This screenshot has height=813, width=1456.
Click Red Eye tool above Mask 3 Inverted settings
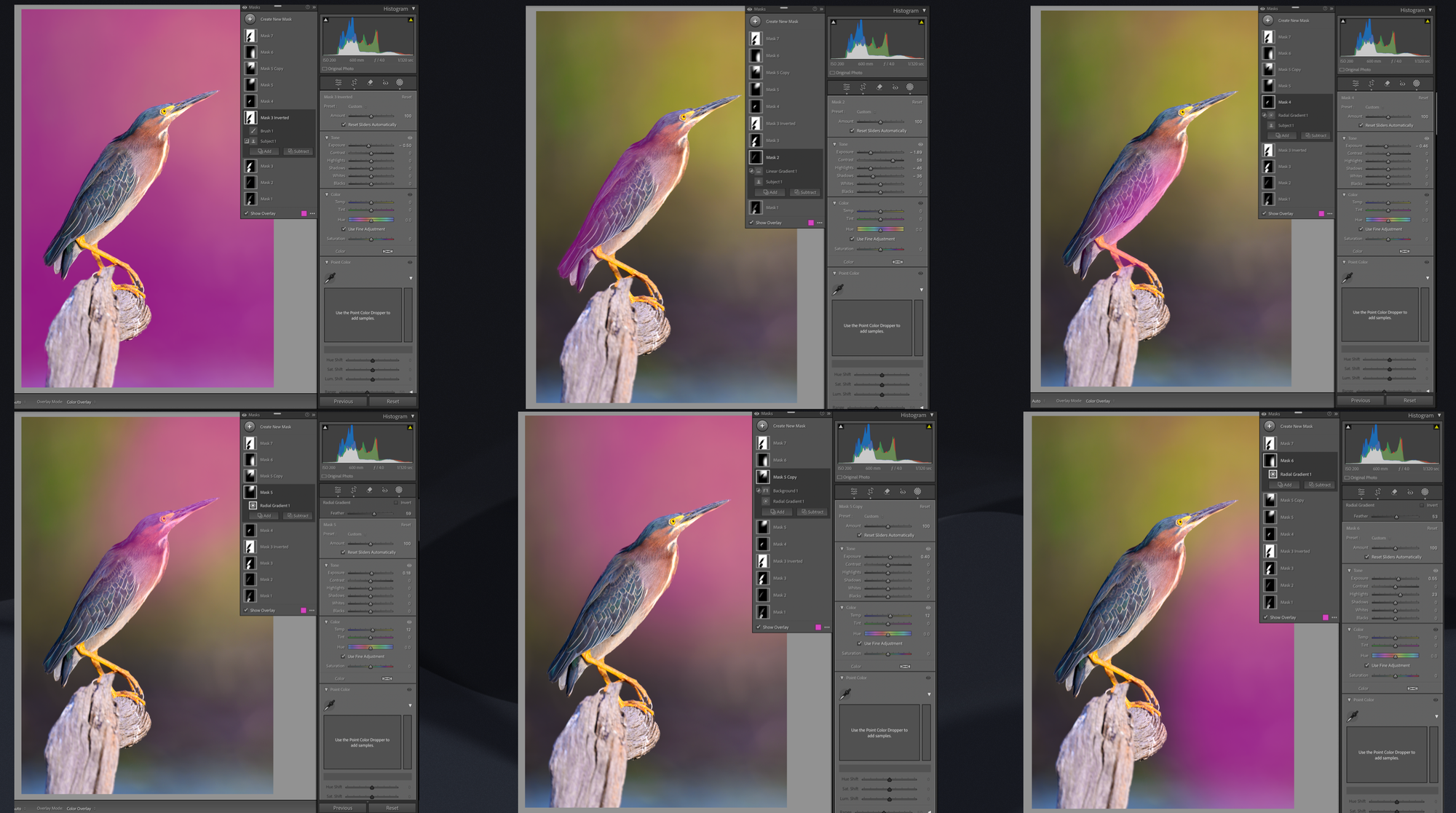(x=385, y=83)
